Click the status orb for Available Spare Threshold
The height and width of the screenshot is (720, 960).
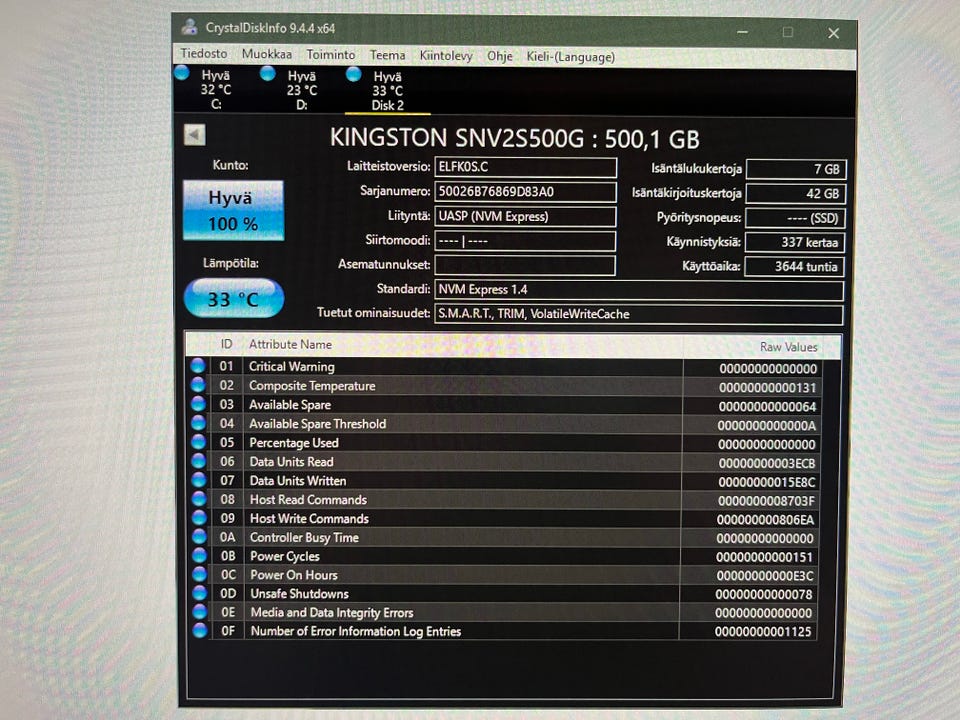pos(198,422)
